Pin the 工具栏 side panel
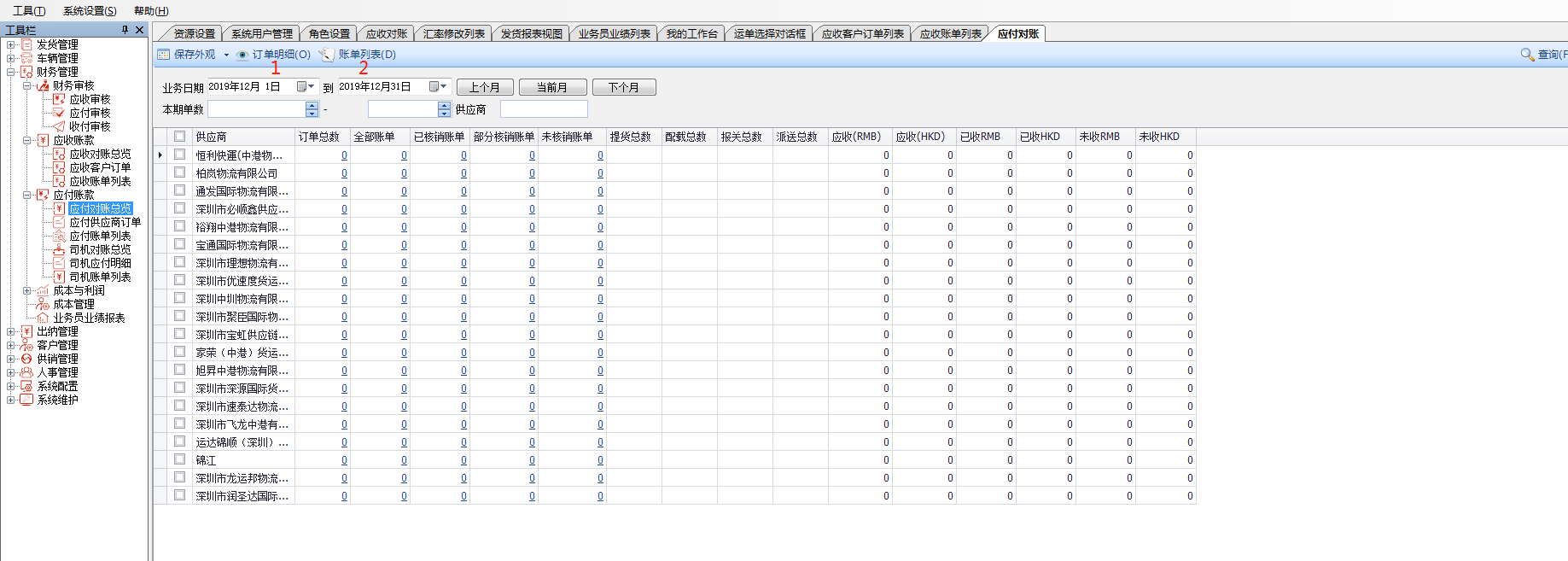1568x561 pixels. pyautogui.click(x=125, y=30)
